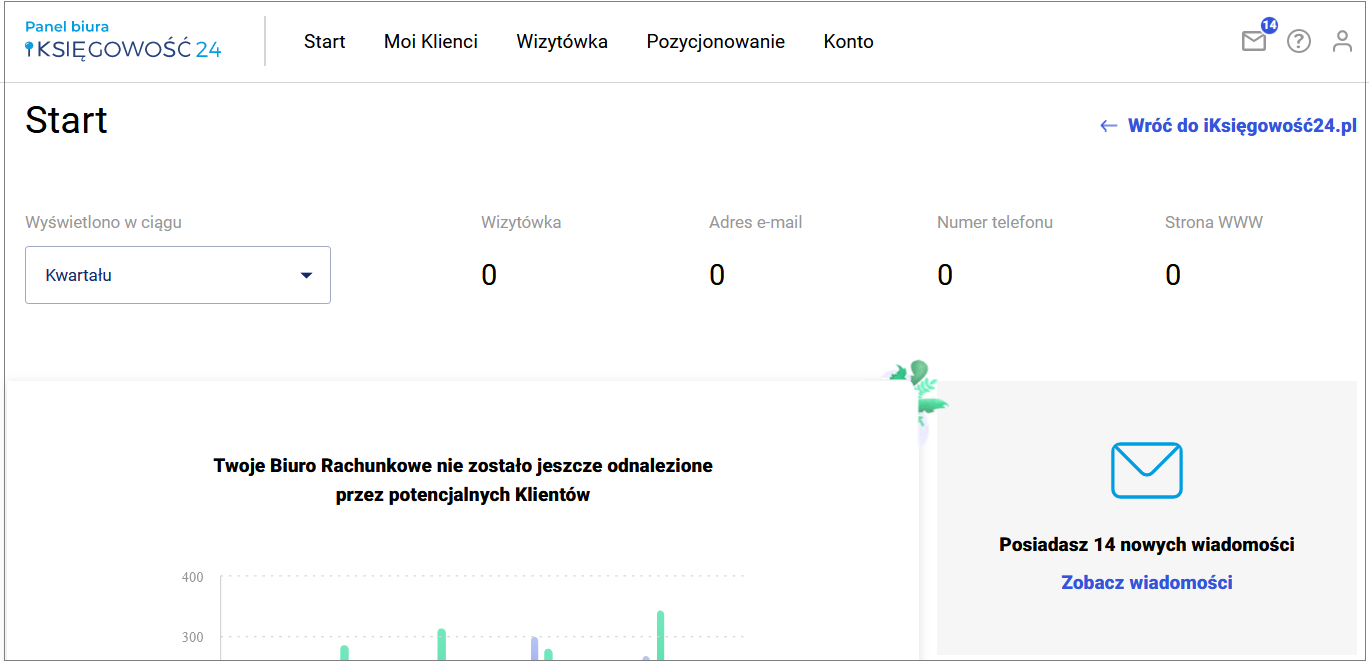Click the dropdown arrow in Kwartału field
The height and width of the screenshot is (662, 1369).
[307, 275]
